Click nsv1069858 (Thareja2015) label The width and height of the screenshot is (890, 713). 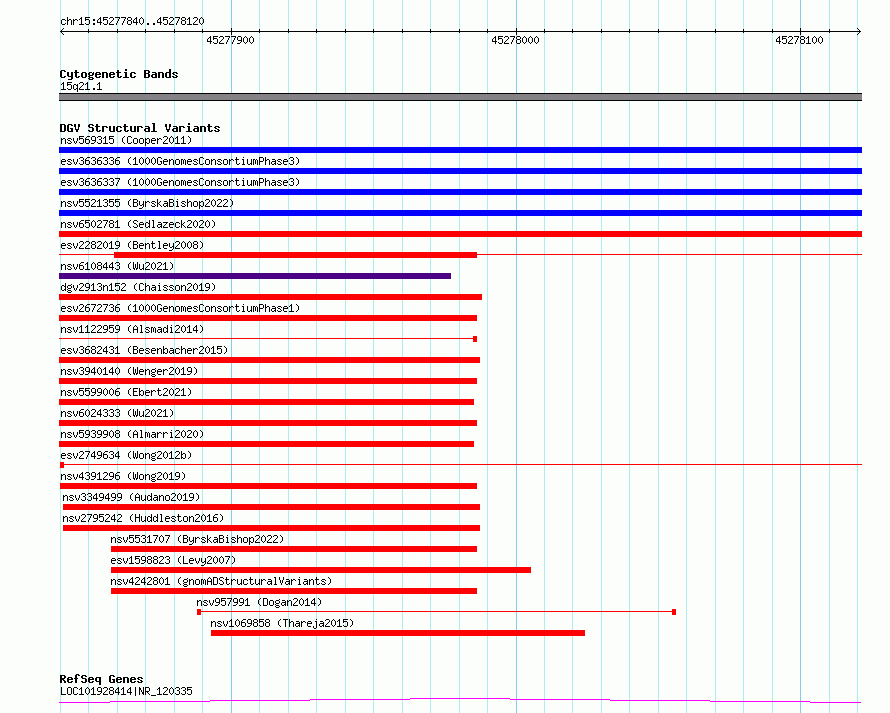[x=282, y=623]
